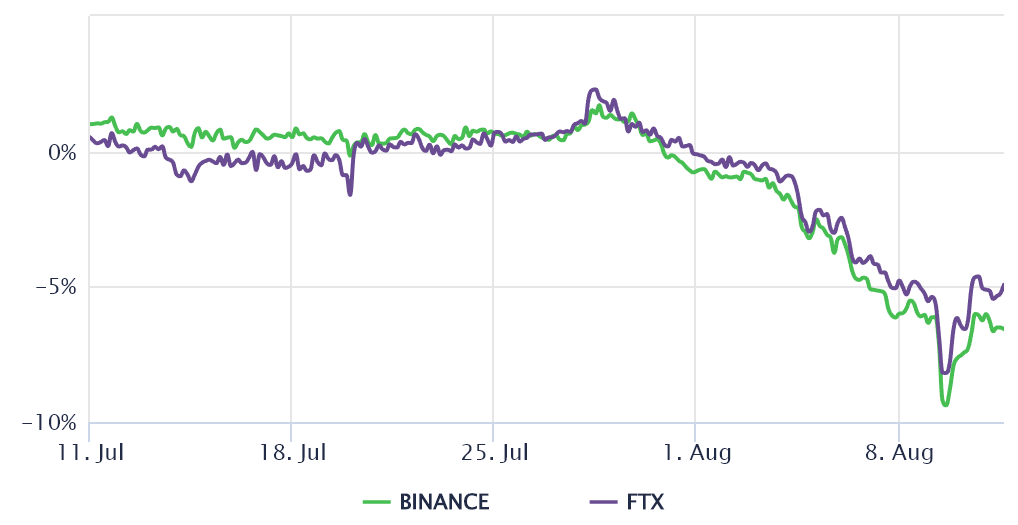This screenshot has height=525, width=1018.
Task: Click the green BINANCE legend line marker
Action: pyautogui.click(x=377, y=502)
